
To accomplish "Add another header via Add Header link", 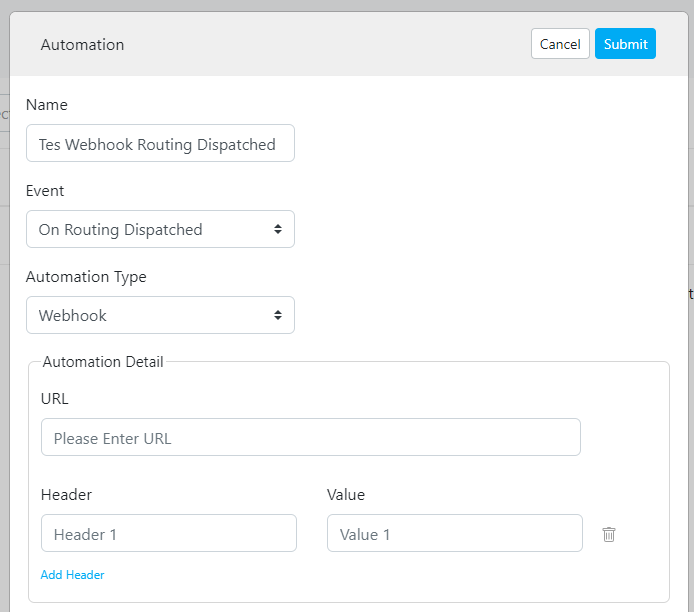I will point(72,575).
